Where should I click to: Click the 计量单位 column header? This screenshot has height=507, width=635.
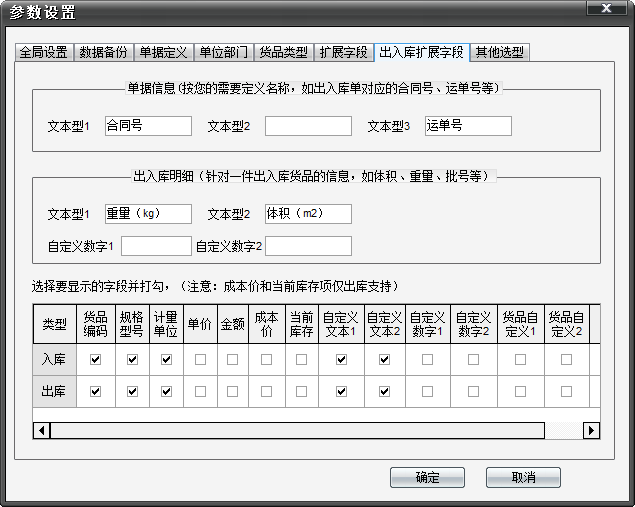pos(166,324)
